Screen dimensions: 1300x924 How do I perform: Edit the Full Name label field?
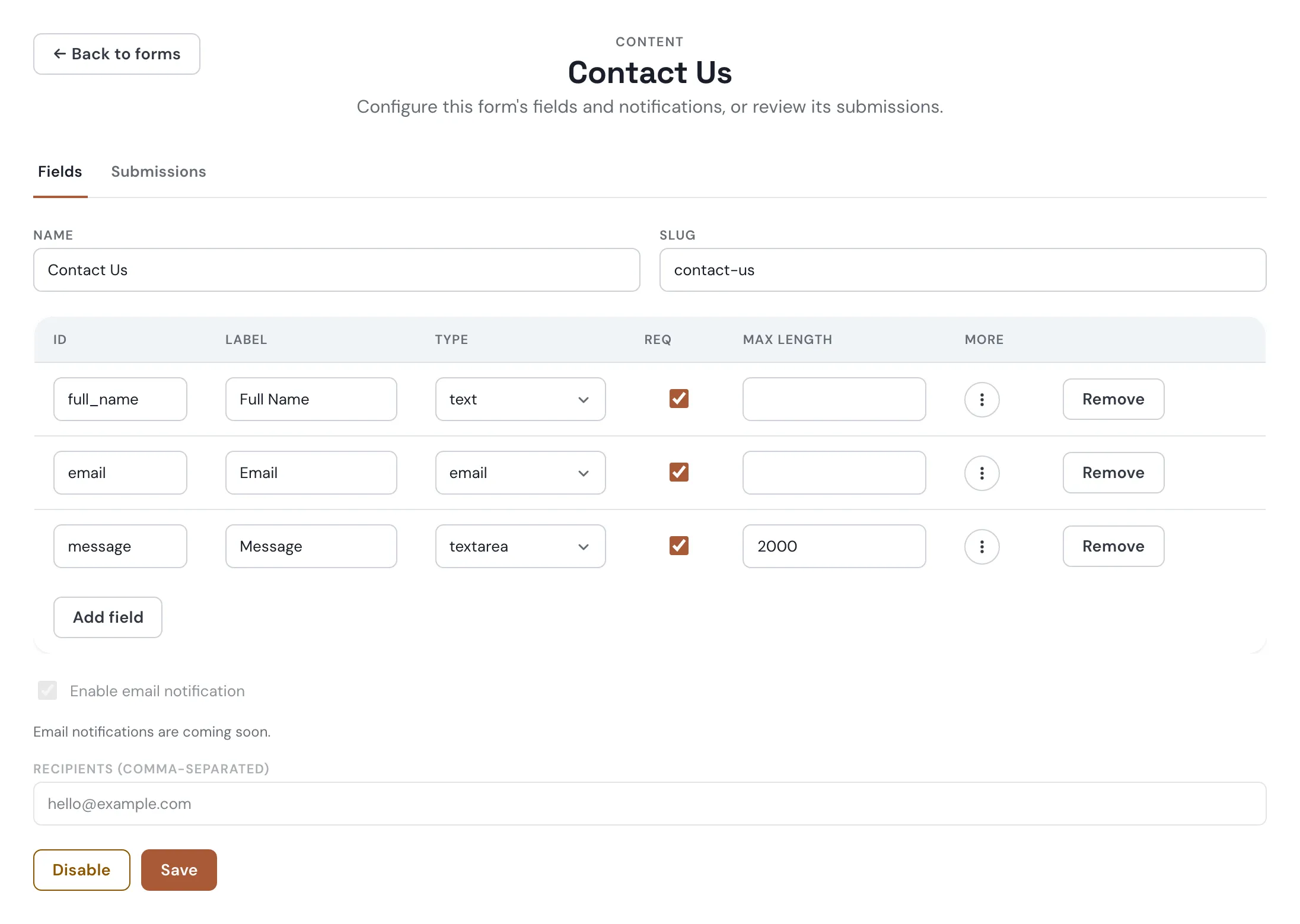click(311, 399)
